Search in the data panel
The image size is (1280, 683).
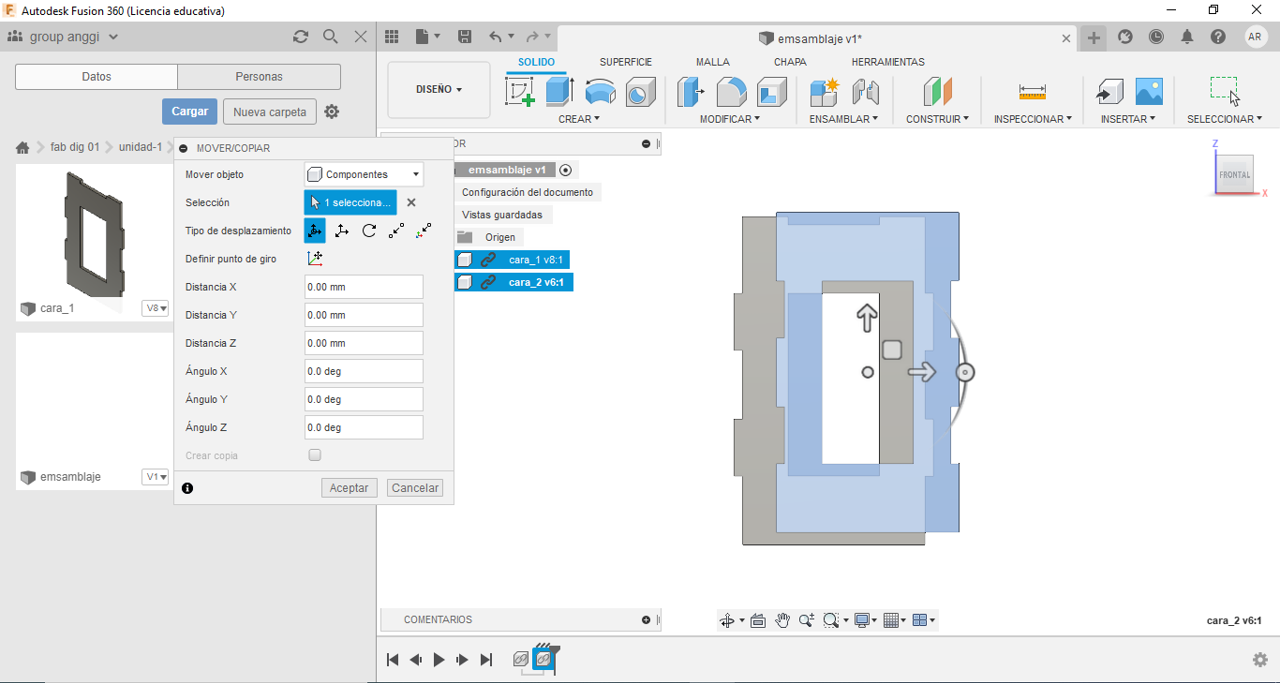click(x=330, y=37)
